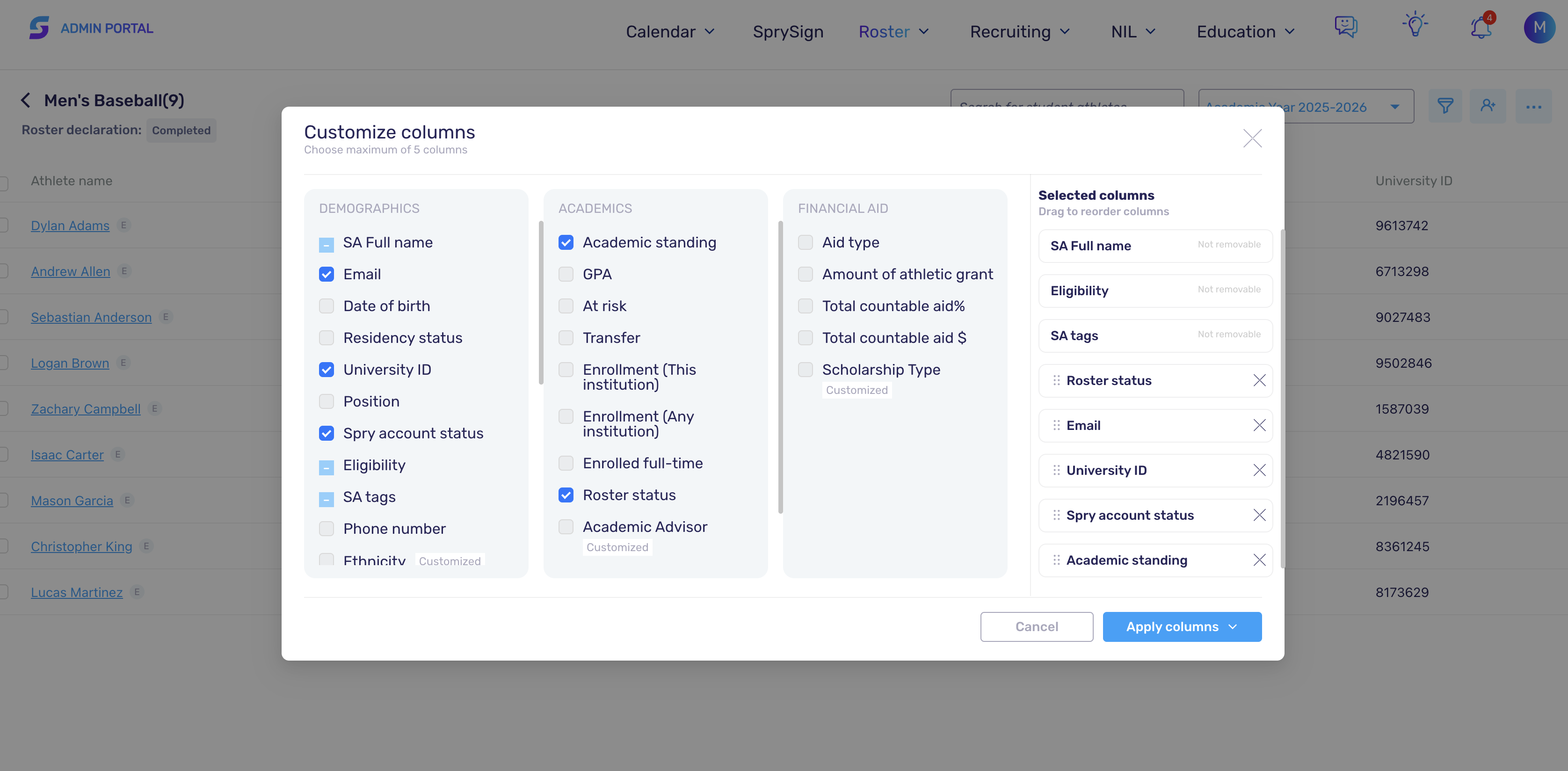Viewport: 1568px width, 771px height.
Task: Check Total countable aid $ checkbox
Action: tap(806, 338)
